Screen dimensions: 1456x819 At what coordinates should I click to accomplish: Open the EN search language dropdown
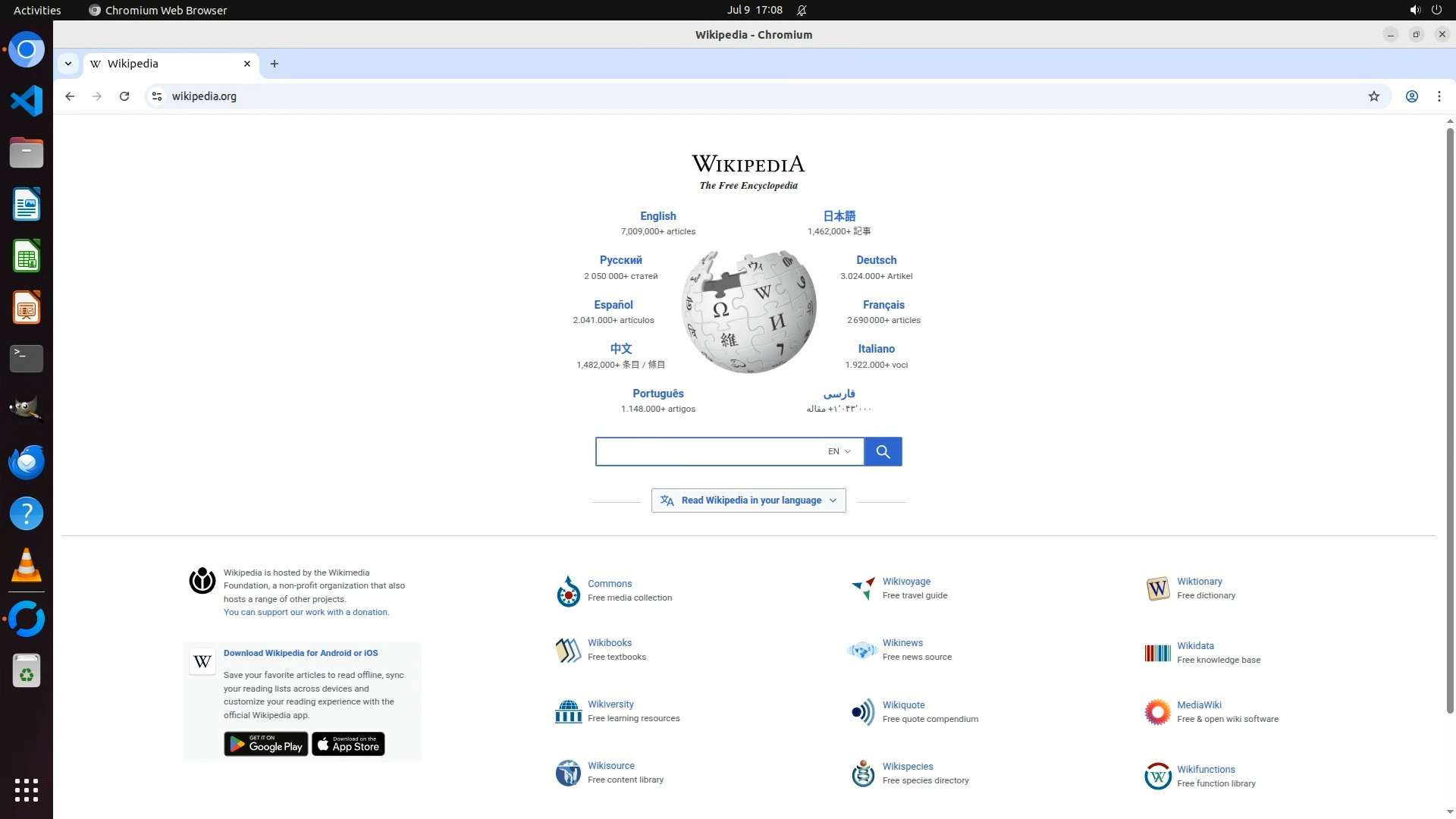839,451
